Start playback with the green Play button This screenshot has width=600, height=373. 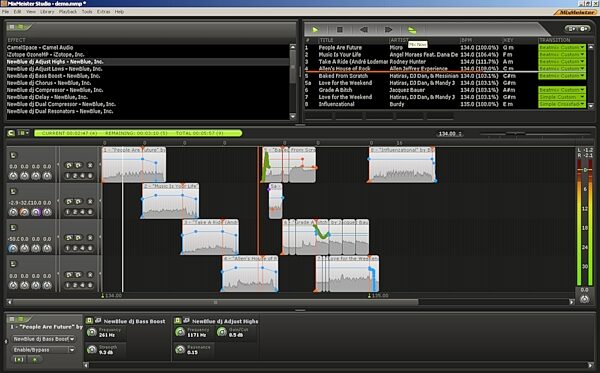click(315, 29)
